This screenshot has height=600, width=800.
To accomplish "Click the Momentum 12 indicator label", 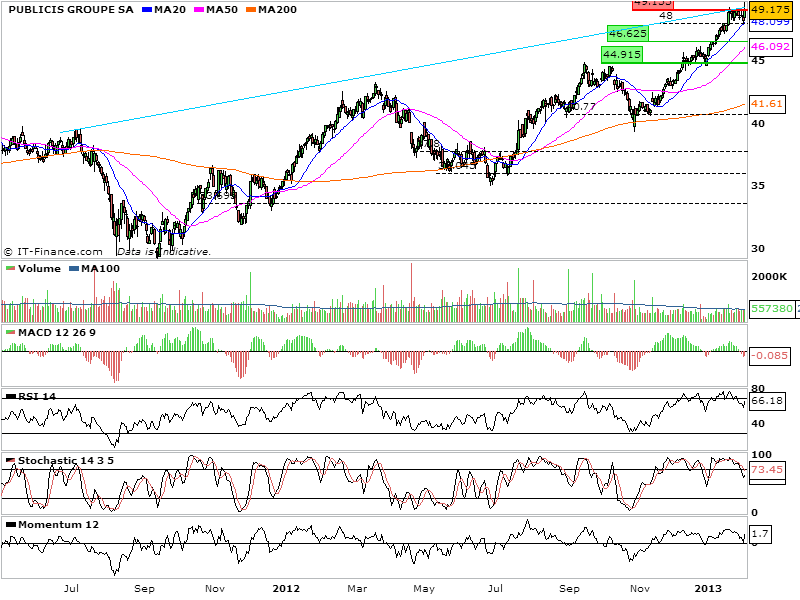I will coord(58,524).
